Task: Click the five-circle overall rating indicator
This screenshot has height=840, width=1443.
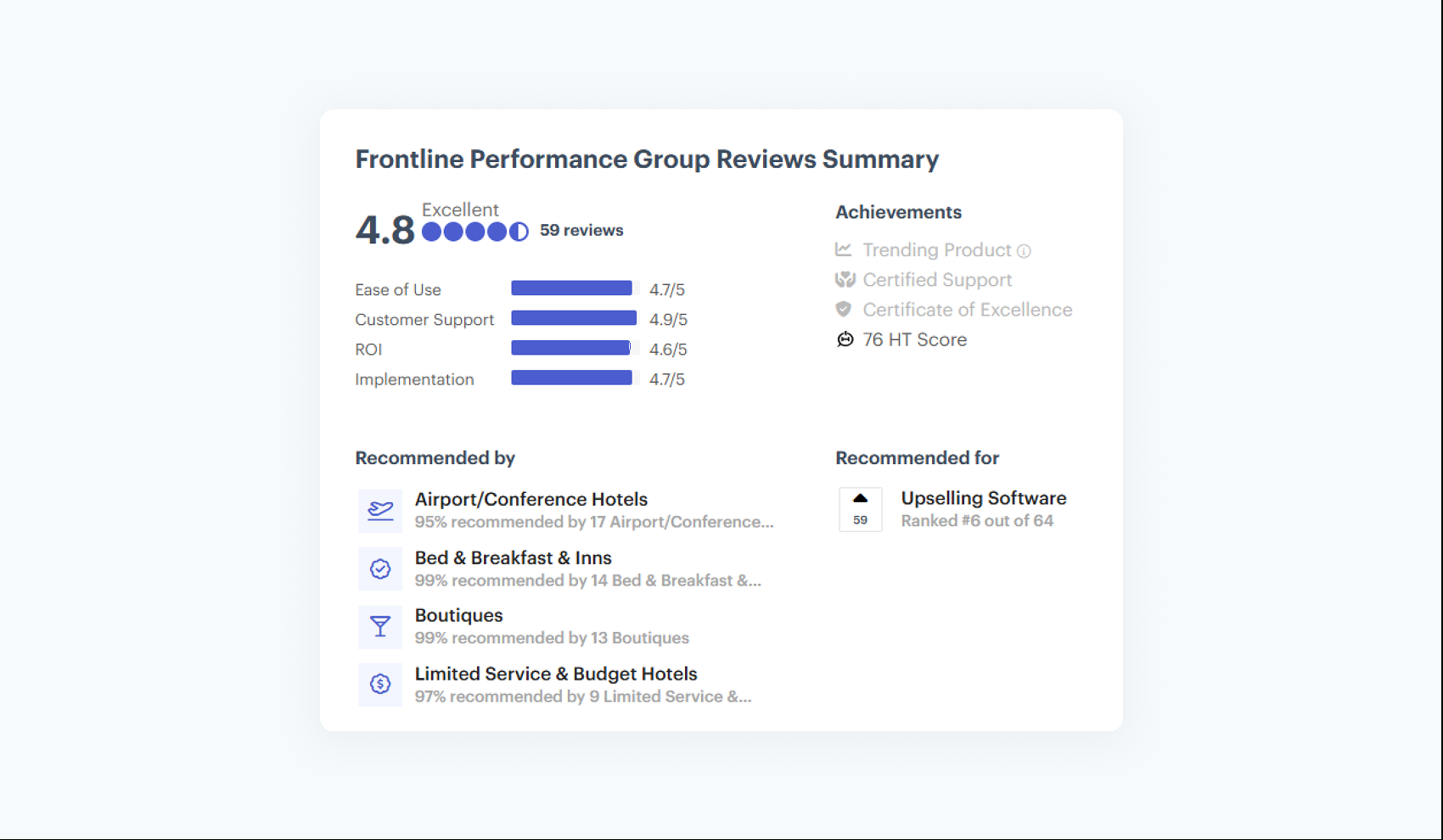Action: click(475, 232)
